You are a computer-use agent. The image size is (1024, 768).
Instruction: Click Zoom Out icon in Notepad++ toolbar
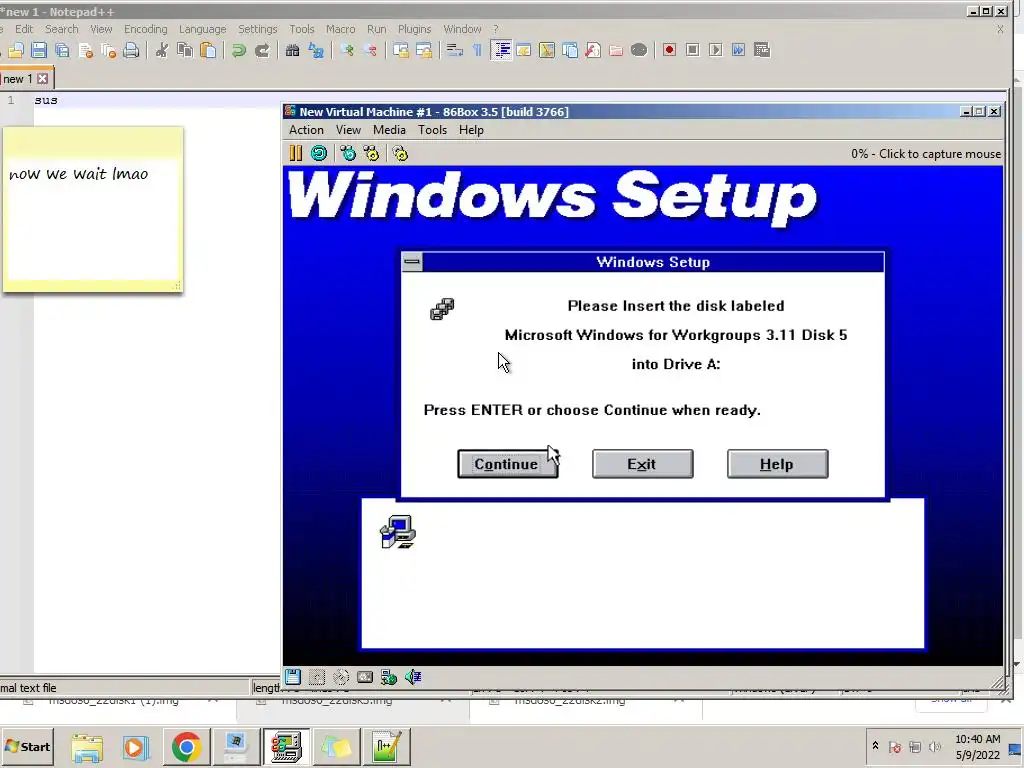(370, 50)
